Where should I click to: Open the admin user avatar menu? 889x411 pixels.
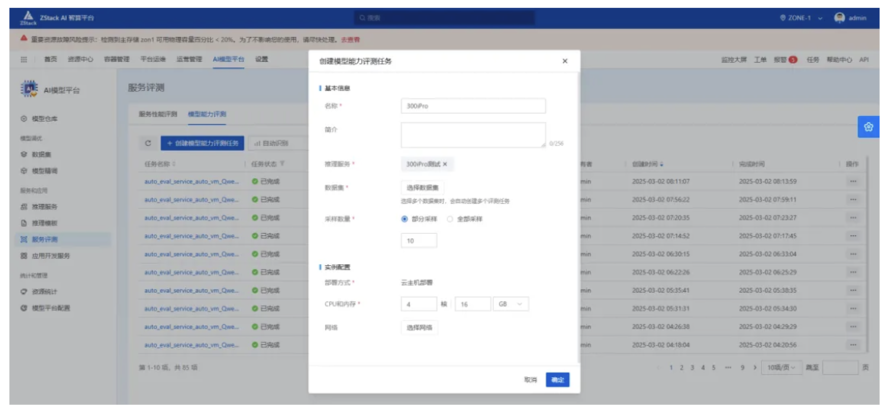pyautogui.click(x=839, y=18)
